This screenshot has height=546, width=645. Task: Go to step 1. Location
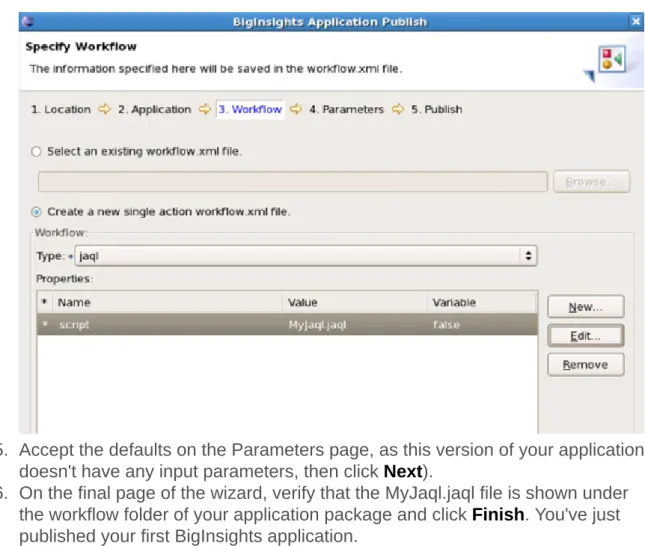61,109
